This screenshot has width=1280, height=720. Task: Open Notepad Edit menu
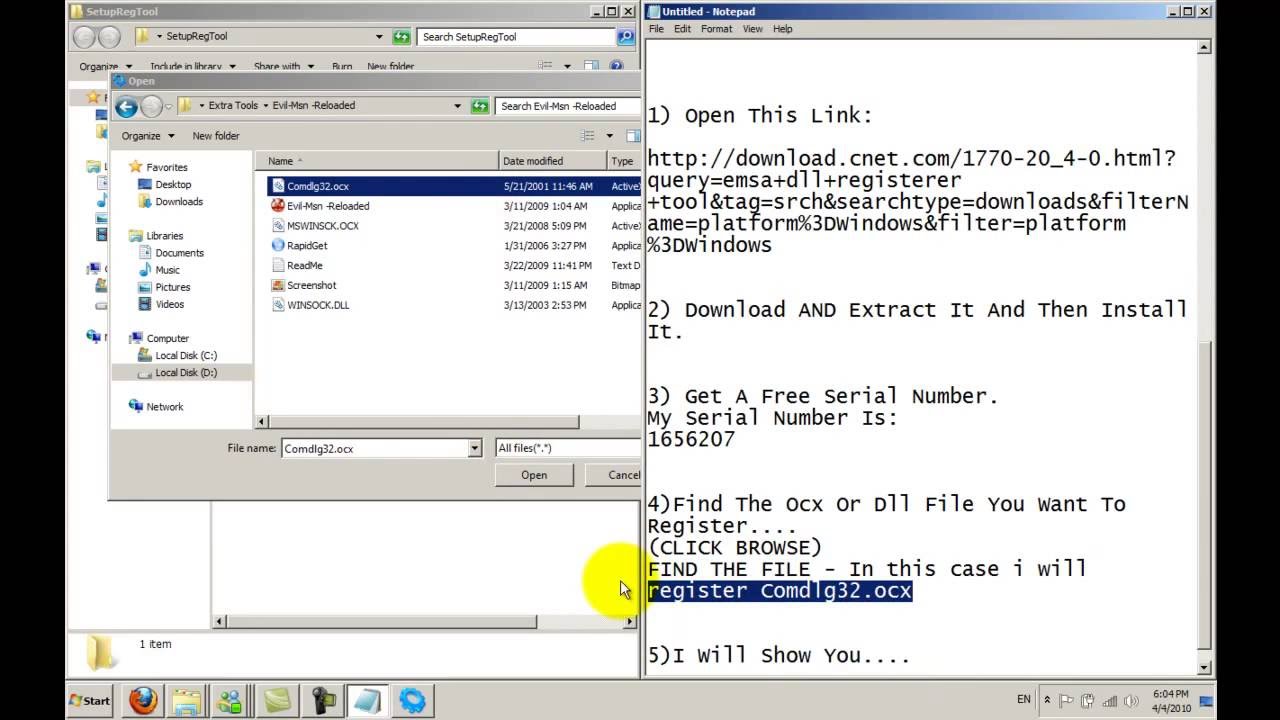click(x=682, y=29)
